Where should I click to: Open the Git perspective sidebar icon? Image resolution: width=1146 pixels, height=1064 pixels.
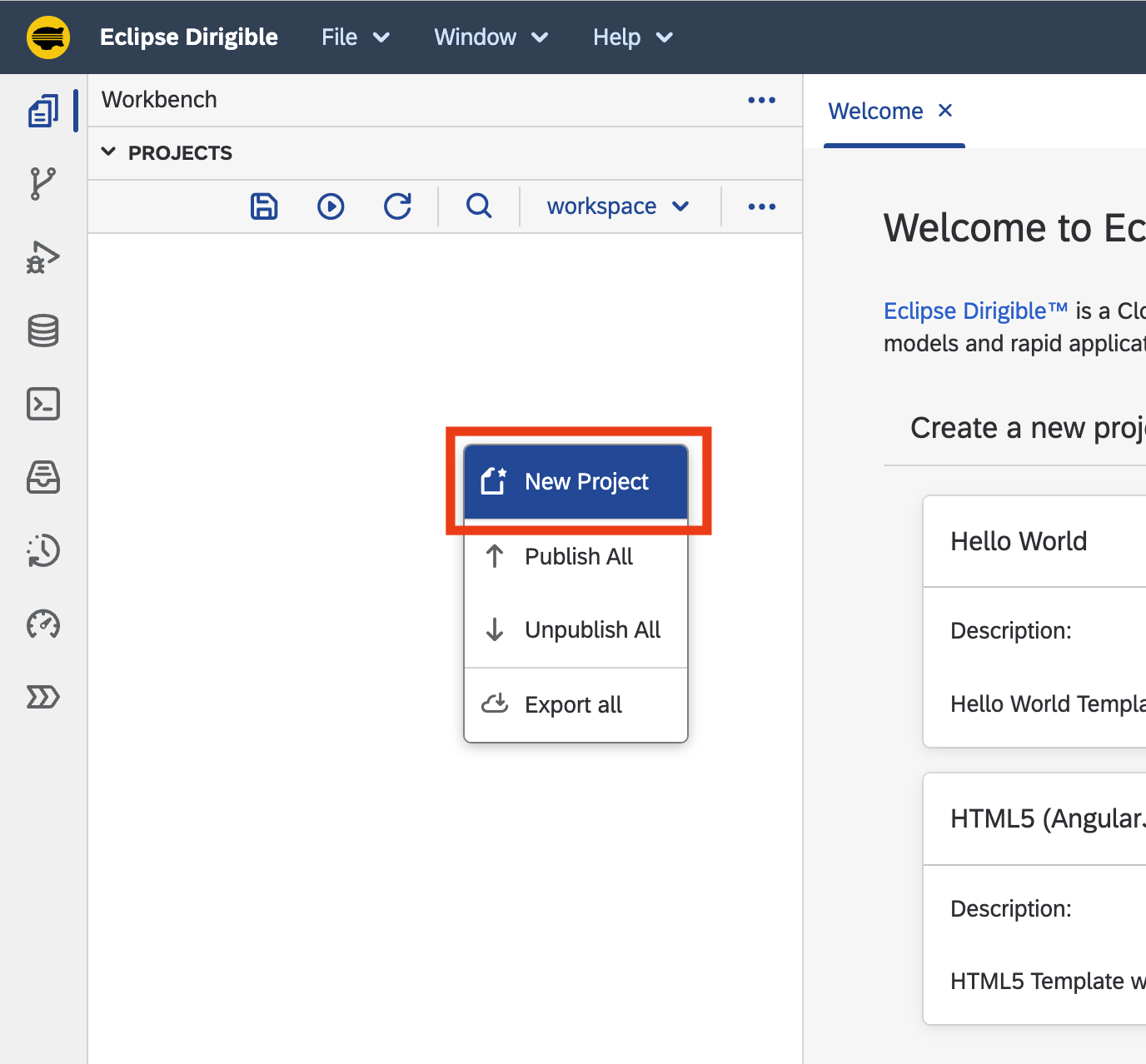(x=43, y=184)
